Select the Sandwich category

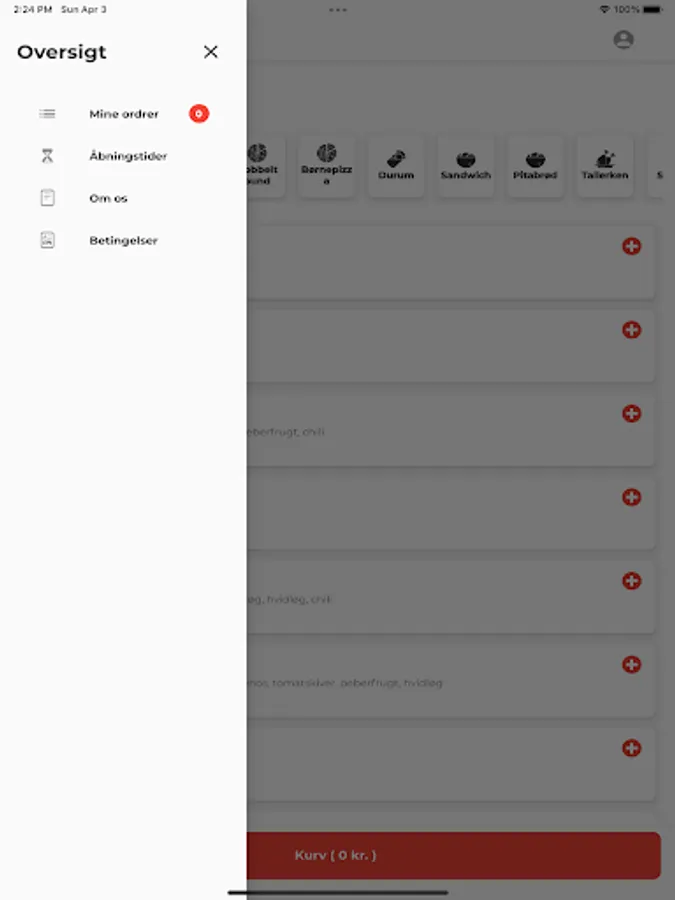click(465, 166)
